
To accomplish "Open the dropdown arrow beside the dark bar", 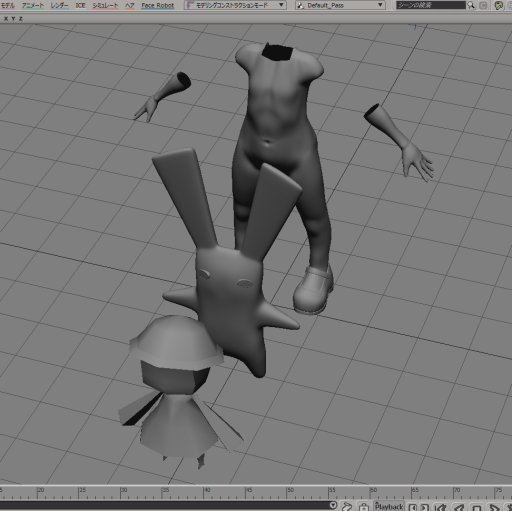I will coord(333,505).
